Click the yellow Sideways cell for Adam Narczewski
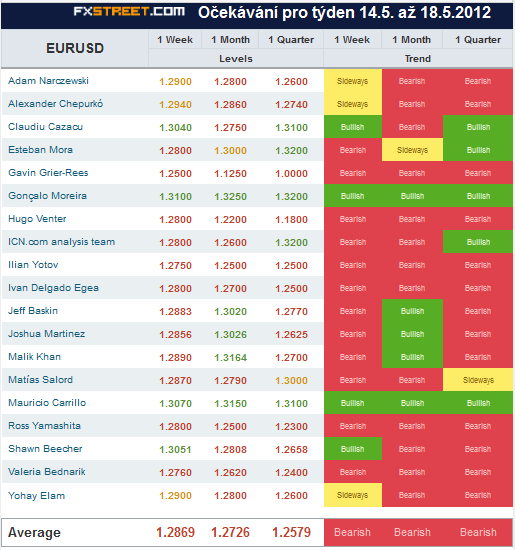Viewport: 515px width, 550px height. point(353,81)
